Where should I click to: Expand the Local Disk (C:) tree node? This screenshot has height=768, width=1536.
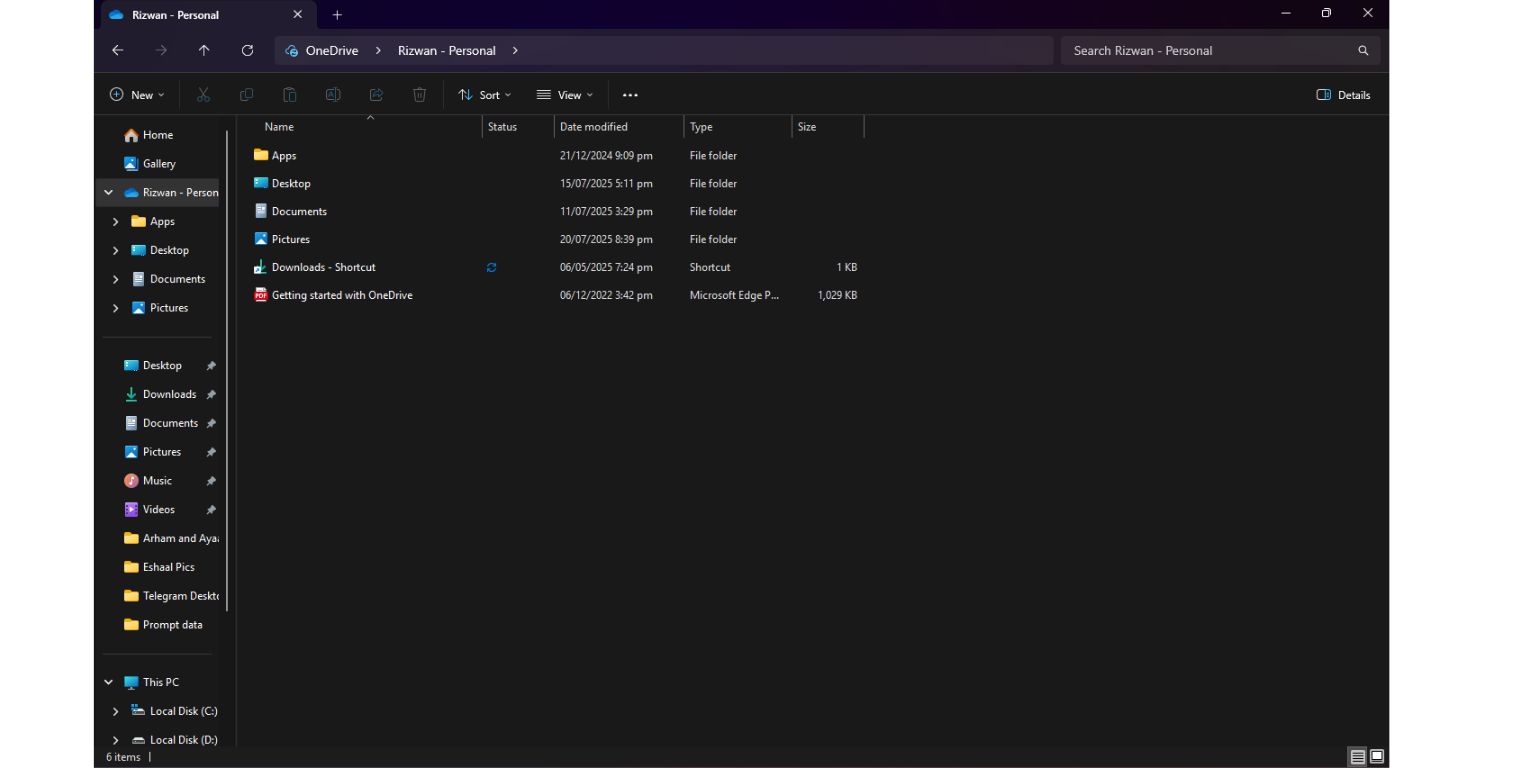point(115,712)
